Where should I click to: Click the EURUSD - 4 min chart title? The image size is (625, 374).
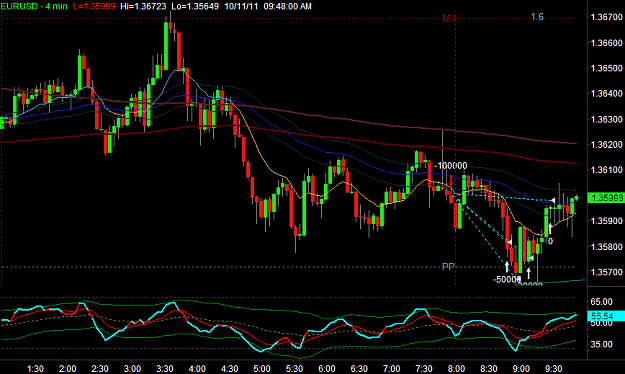point(34,6)
